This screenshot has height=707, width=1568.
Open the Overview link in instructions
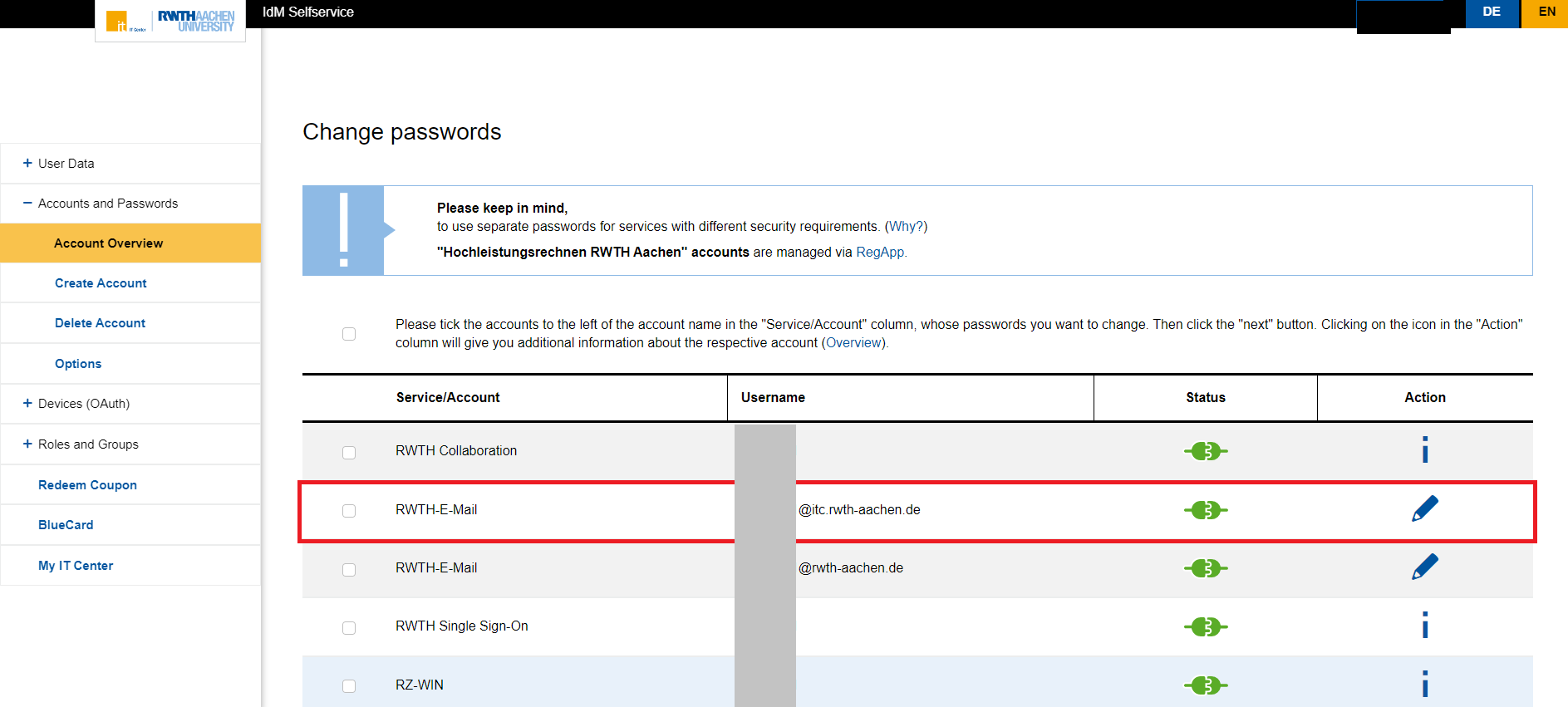853,342
